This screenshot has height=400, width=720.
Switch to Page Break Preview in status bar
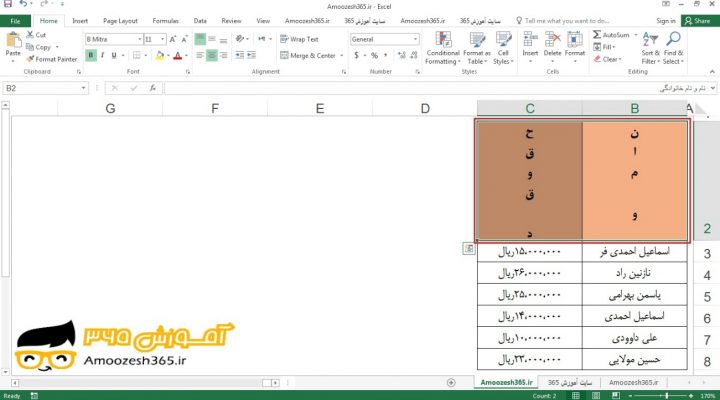pyautogui.click(x=616, y=395)
